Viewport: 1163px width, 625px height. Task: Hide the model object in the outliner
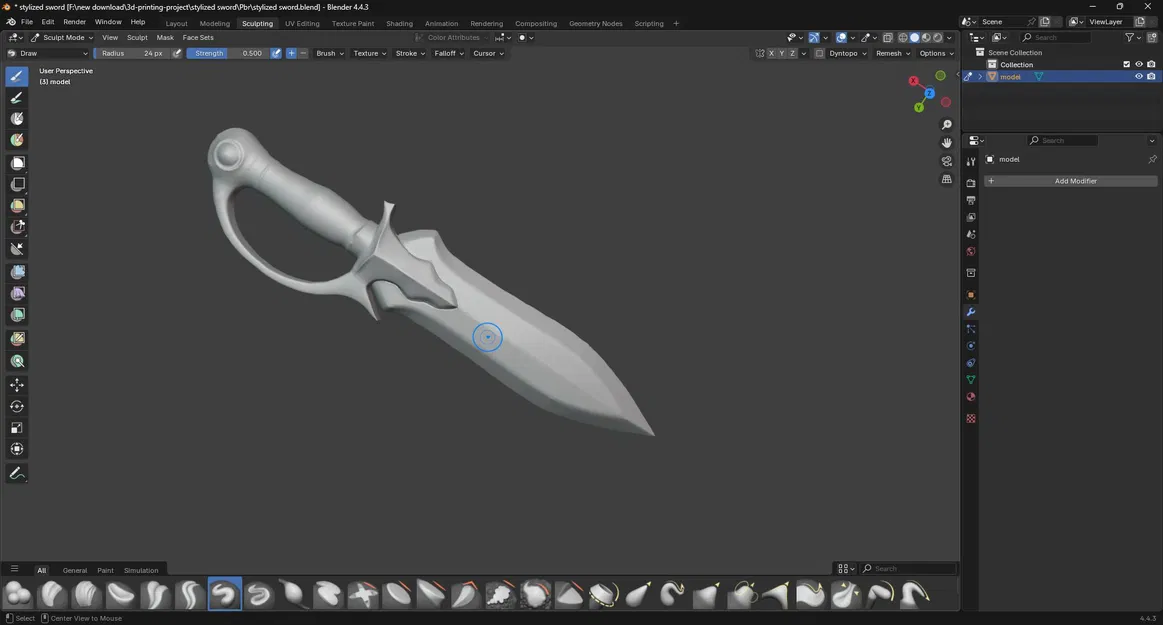point(1138,76)
